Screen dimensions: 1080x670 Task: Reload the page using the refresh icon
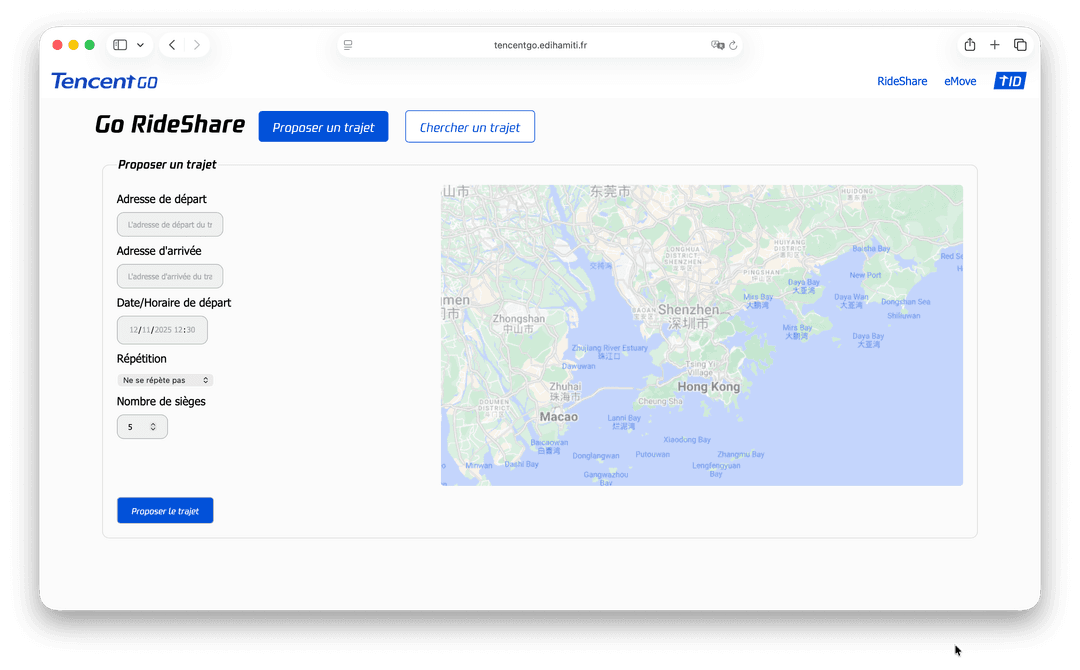coord(733,44)
